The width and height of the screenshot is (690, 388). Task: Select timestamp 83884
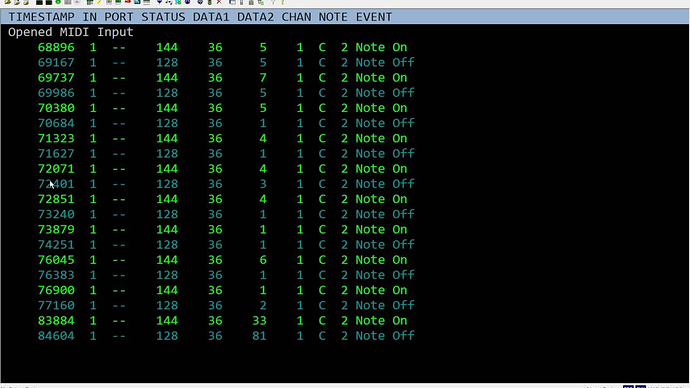pos(56,320)
